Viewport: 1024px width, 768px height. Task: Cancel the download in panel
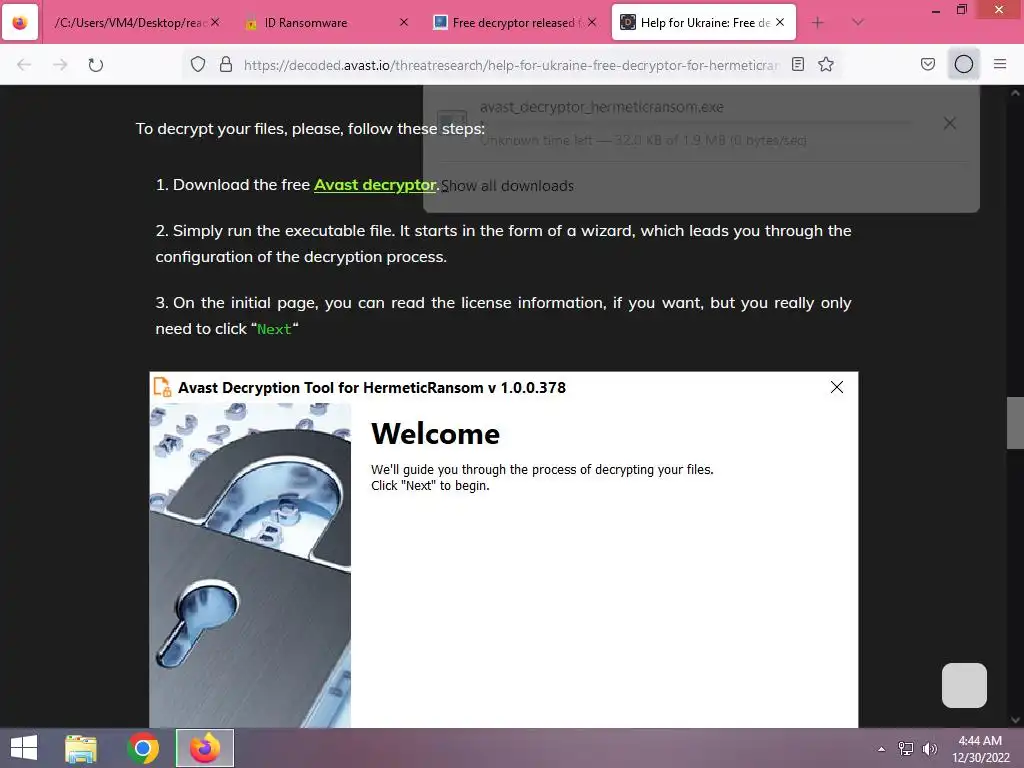pos(950,123)
